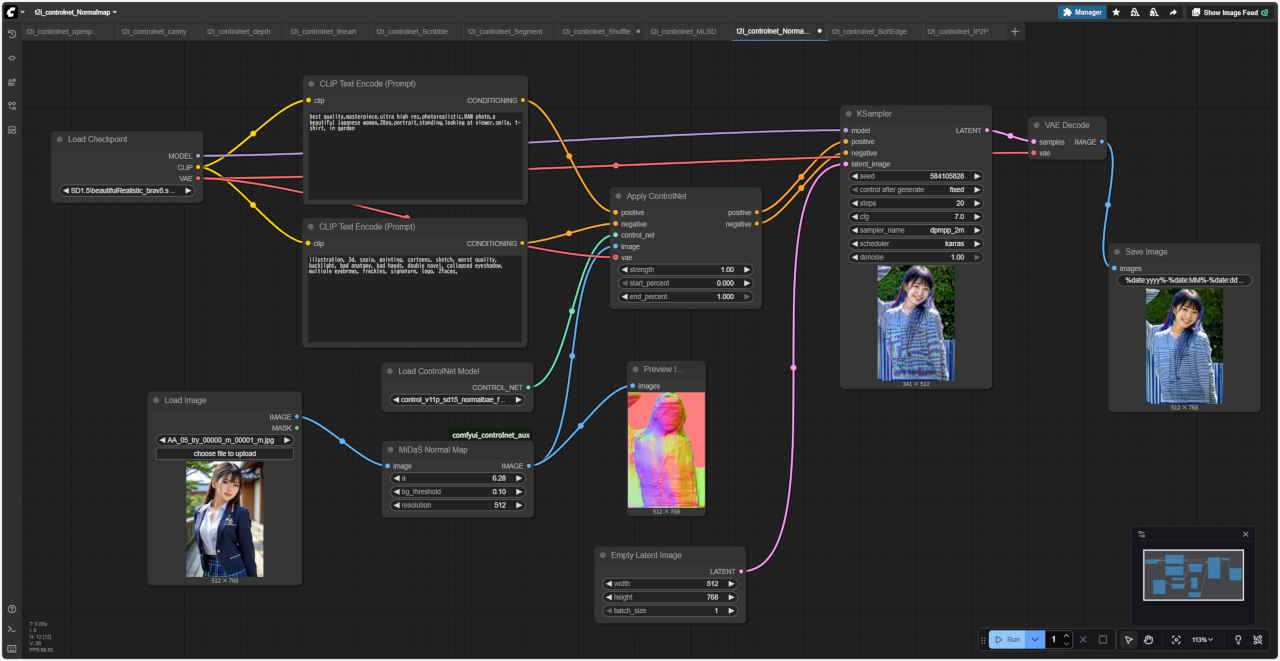This screenshot has width=1280, height=661.
Task: Click the star favorites icon in top bar
Action: tap(1116, 13)
